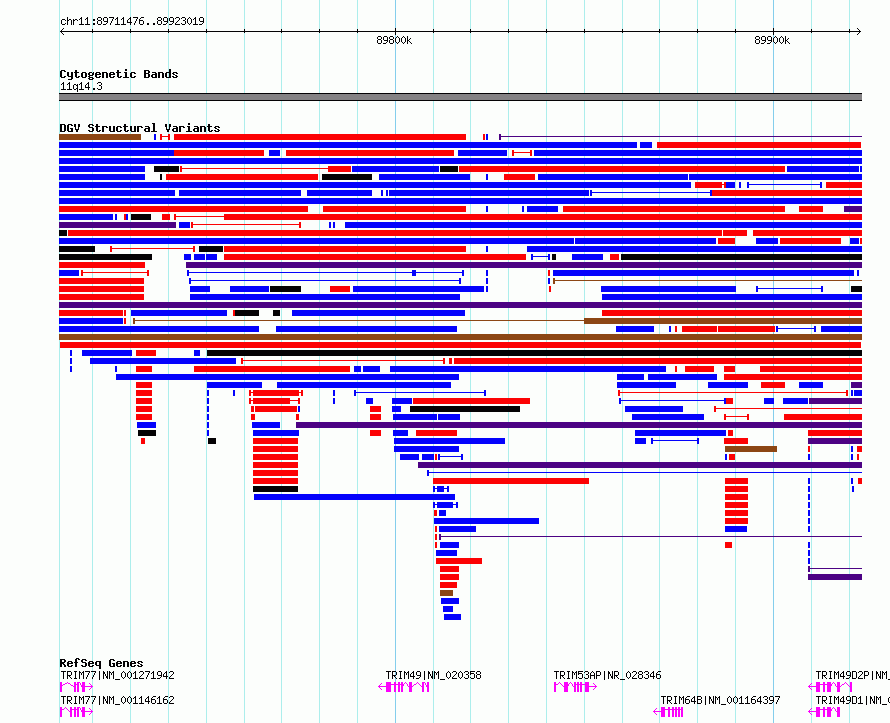Click the 11q14.3 band label
The image size is (890, 723).
(81, 86)
